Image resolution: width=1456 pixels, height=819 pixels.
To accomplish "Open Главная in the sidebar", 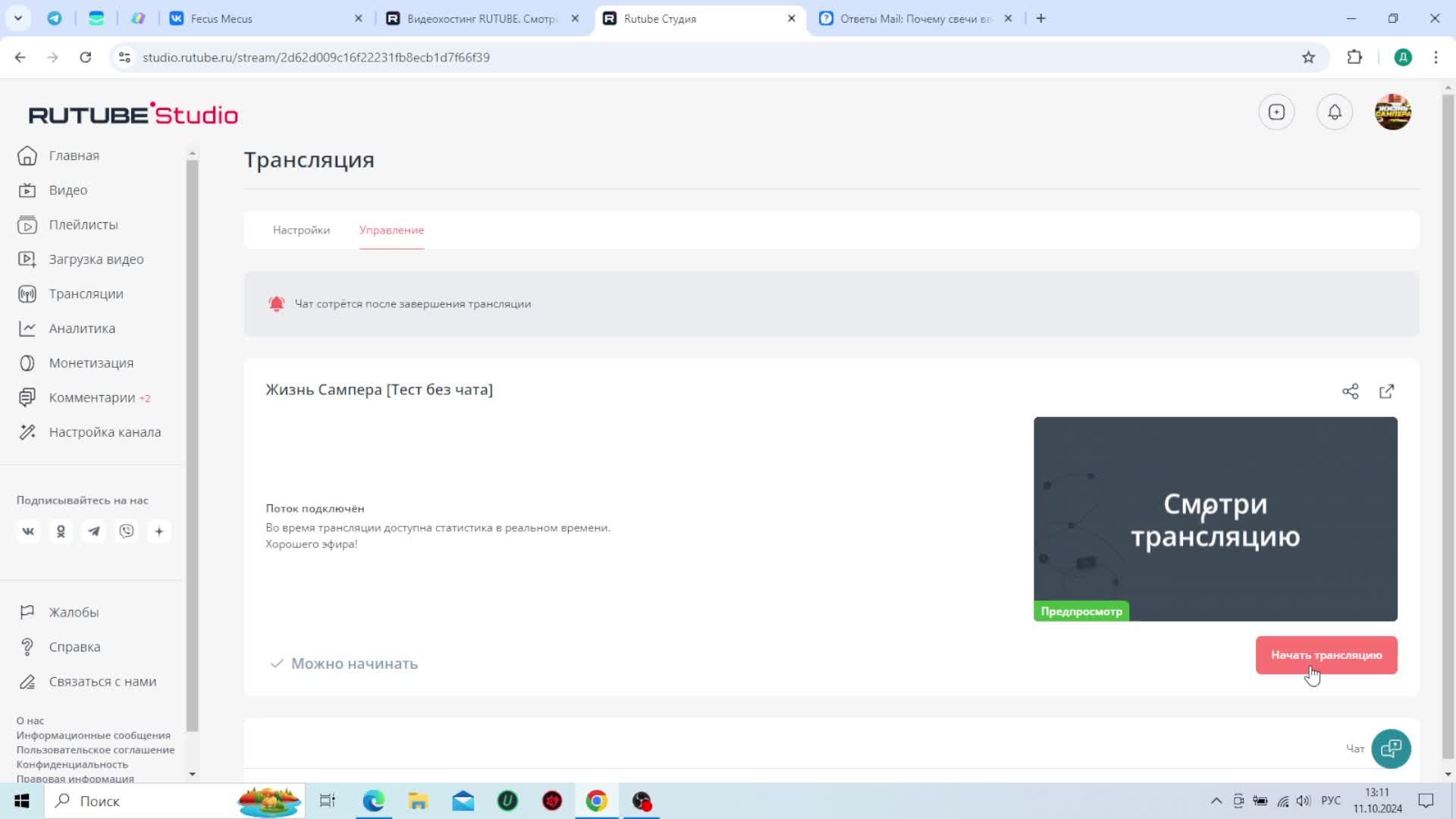I will (x=59, y=155).
